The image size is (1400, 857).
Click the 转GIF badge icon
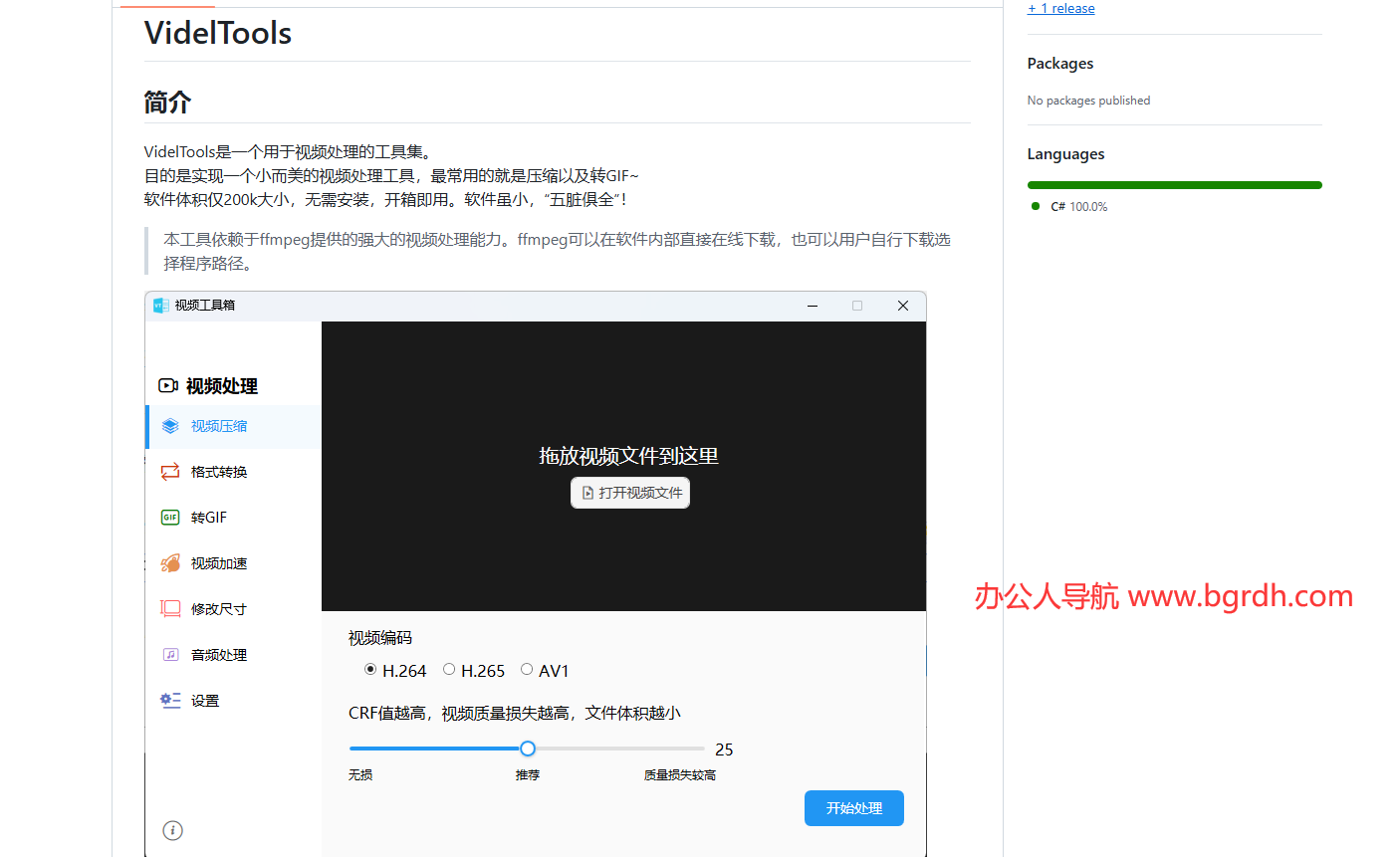170,517
